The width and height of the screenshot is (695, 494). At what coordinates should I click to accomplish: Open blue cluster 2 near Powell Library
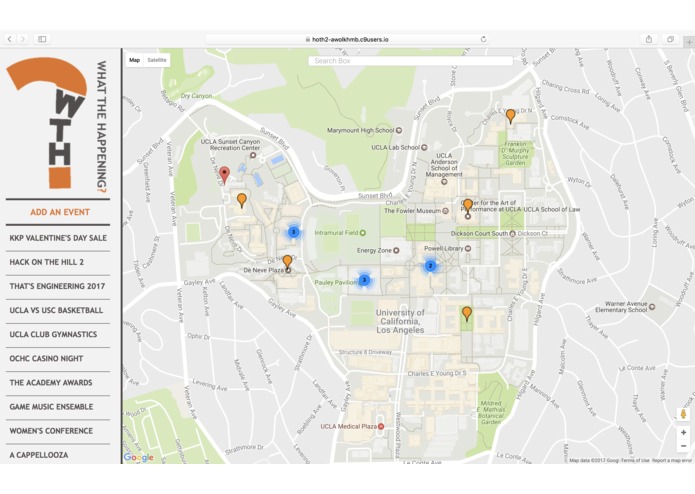tap(430, 266)
